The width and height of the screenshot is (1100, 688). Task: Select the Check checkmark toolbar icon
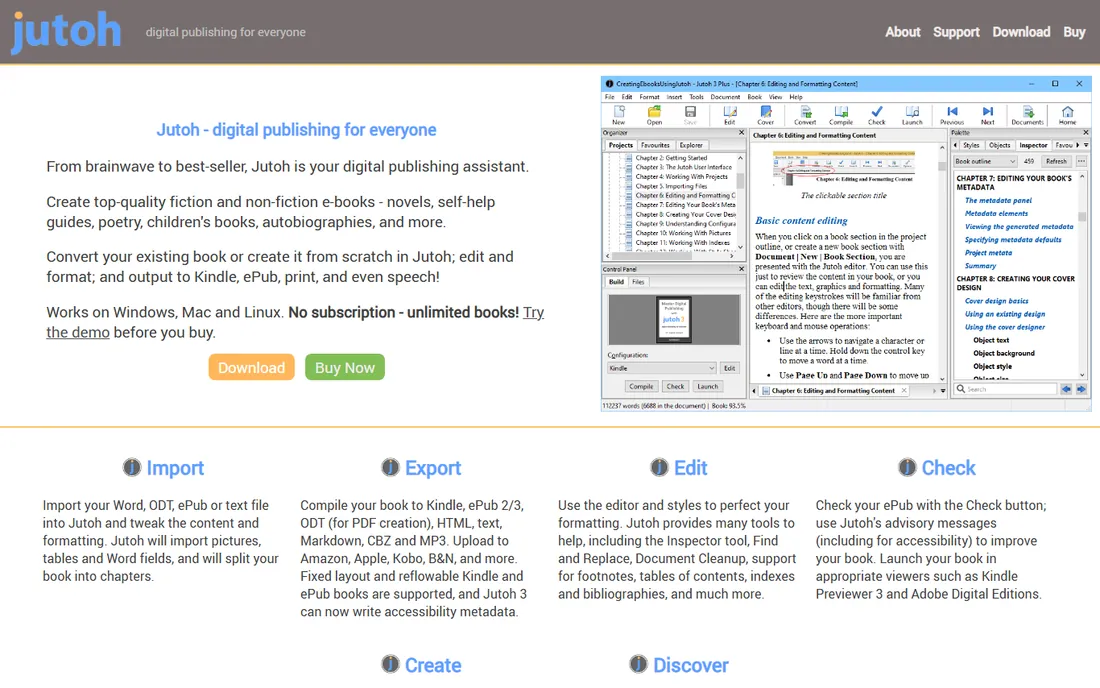(876, 115)
